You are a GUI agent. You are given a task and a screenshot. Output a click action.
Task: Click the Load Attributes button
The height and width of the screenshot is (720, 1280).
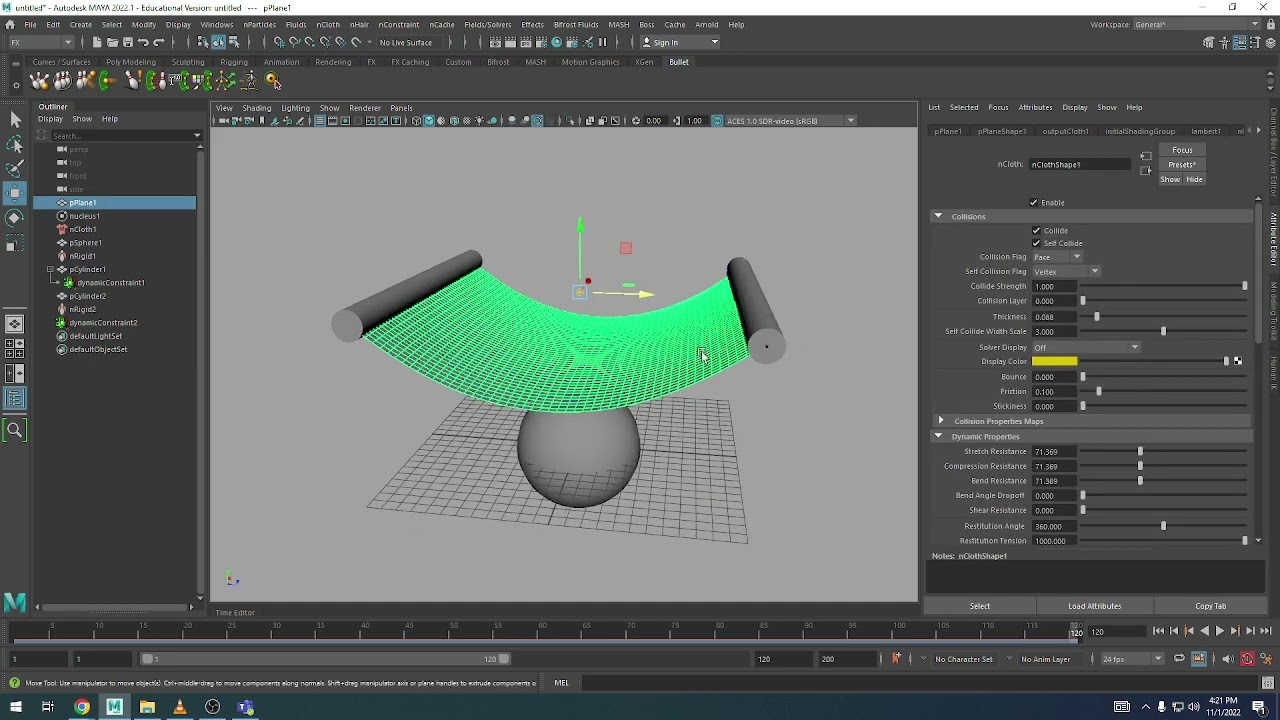coord(1094,606)
